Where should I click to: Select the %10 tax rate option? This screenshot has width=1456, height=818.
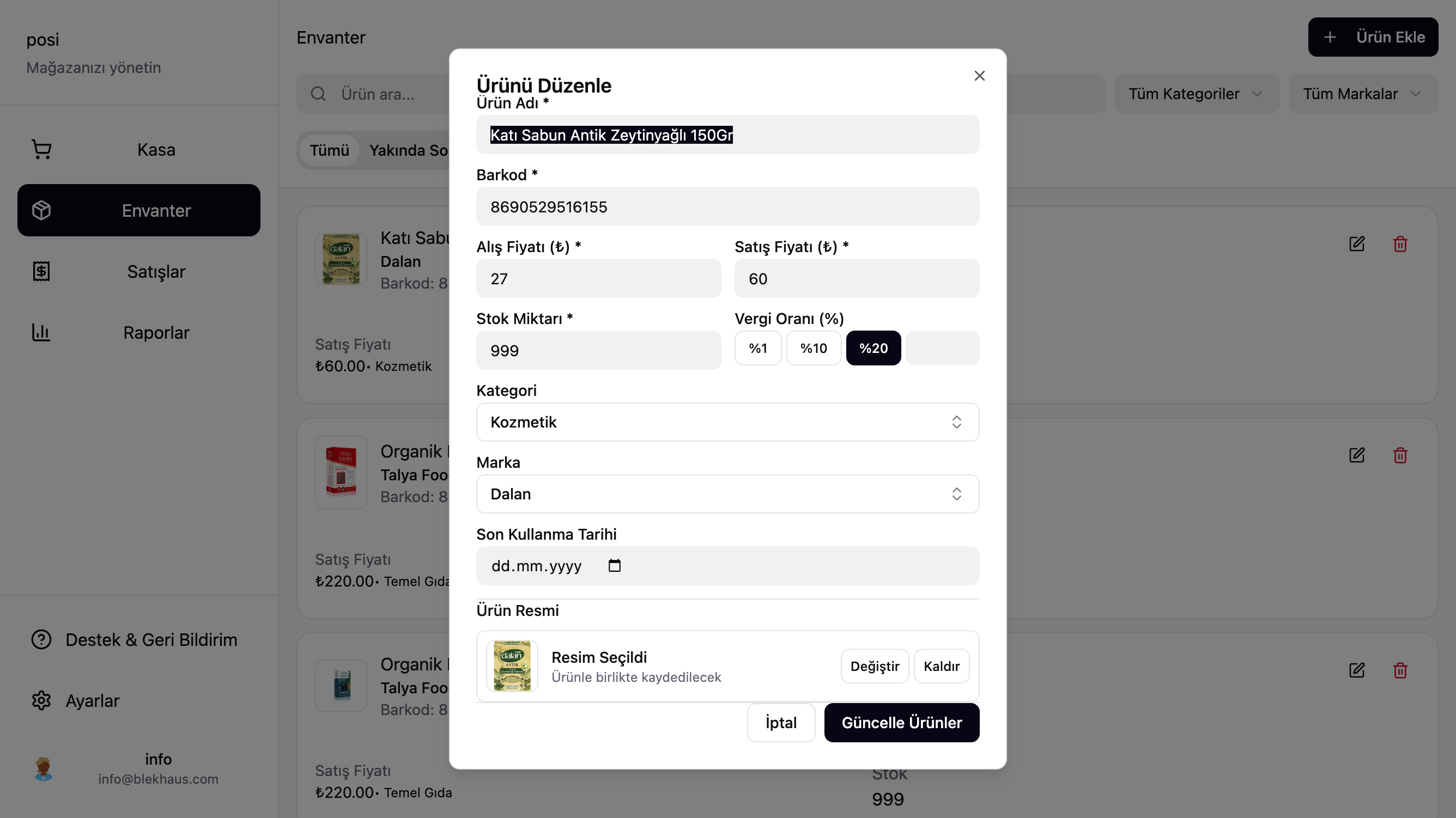[x=814, y=348]
